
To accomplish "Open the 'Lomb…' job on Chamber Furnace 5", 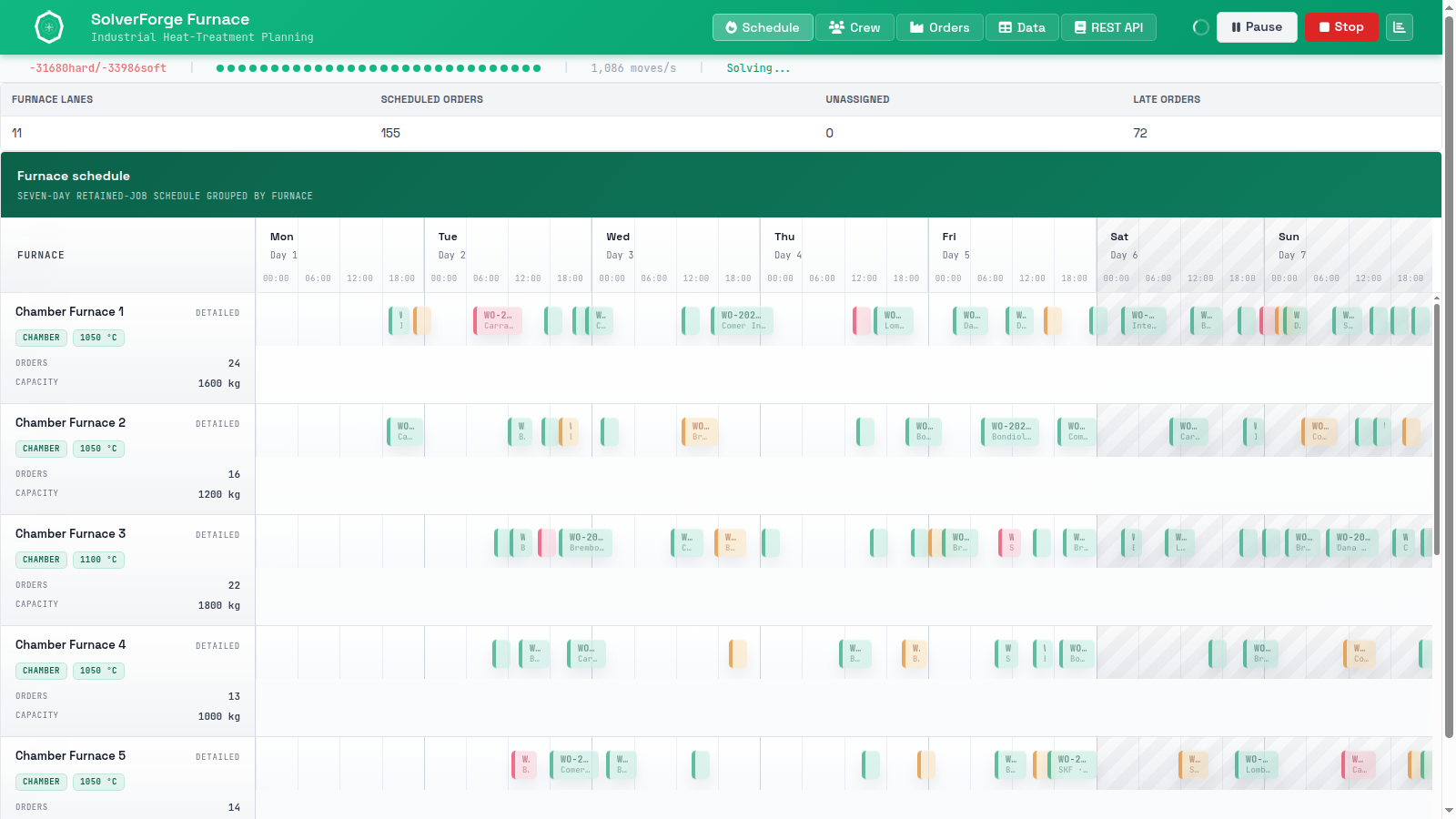I will click(x=1258, y=764).
